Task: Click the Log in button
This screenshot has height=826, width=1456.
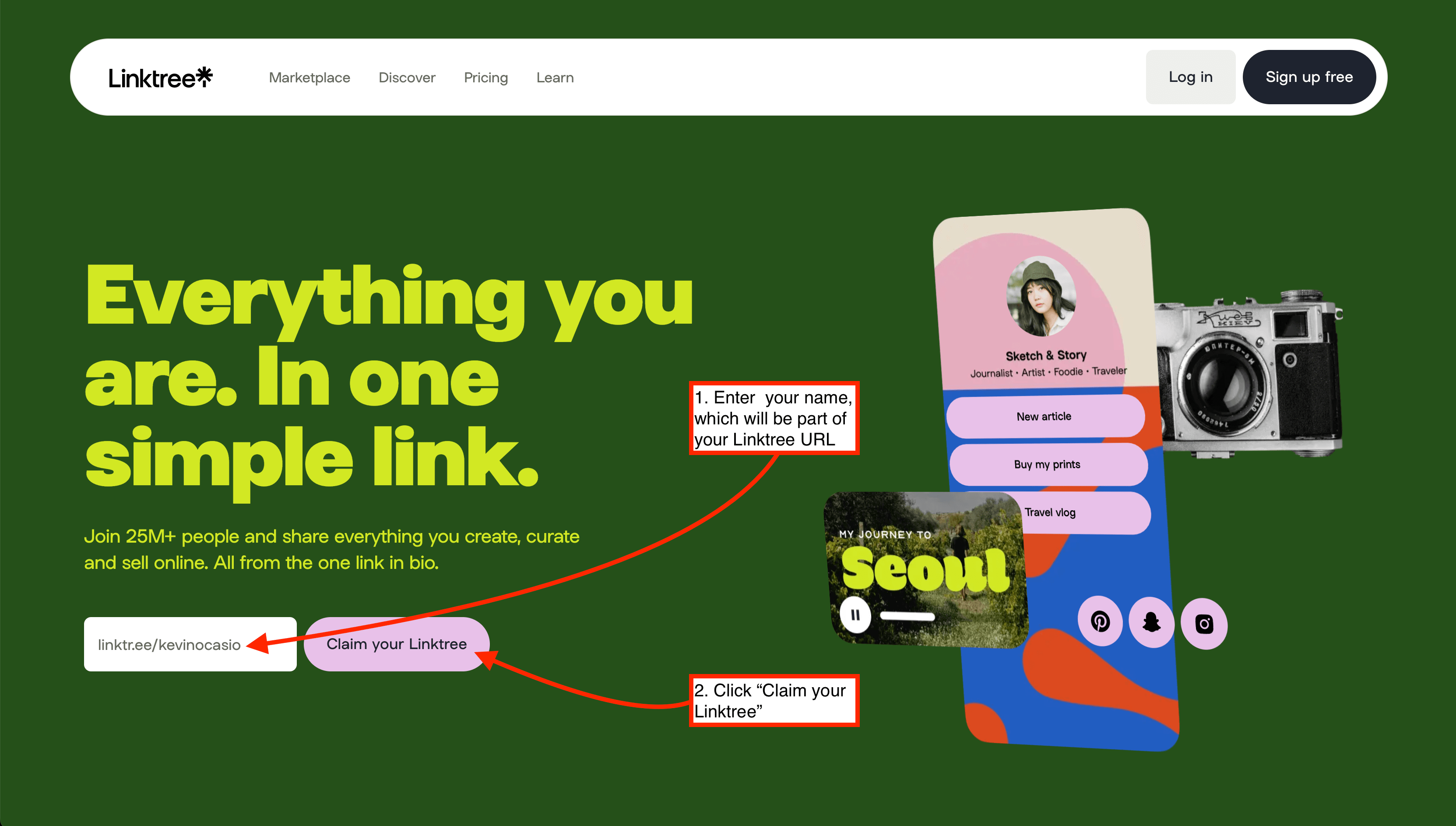Action: point(1191,77)
